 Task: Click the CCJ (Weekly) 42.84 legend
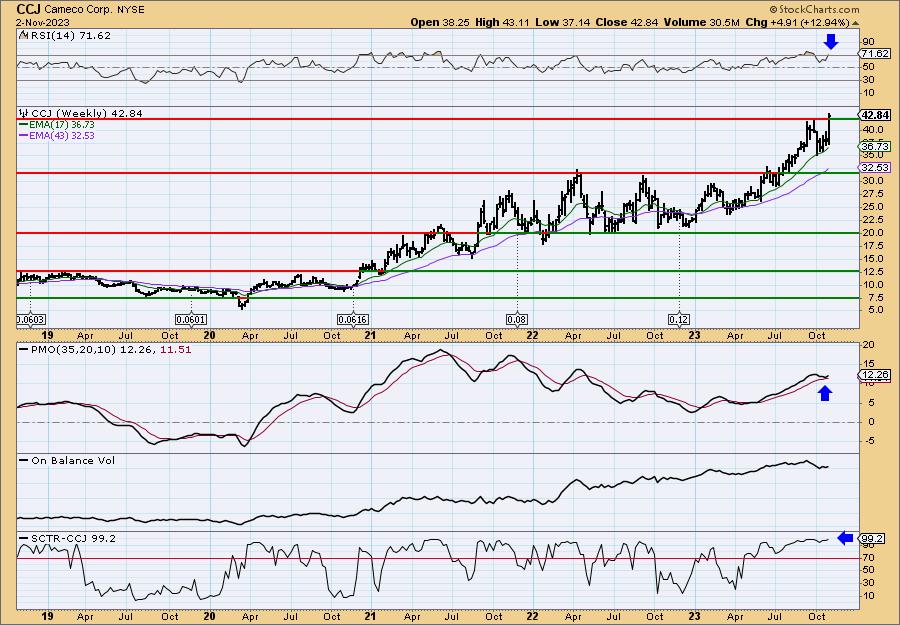click(x=87, y=113)
